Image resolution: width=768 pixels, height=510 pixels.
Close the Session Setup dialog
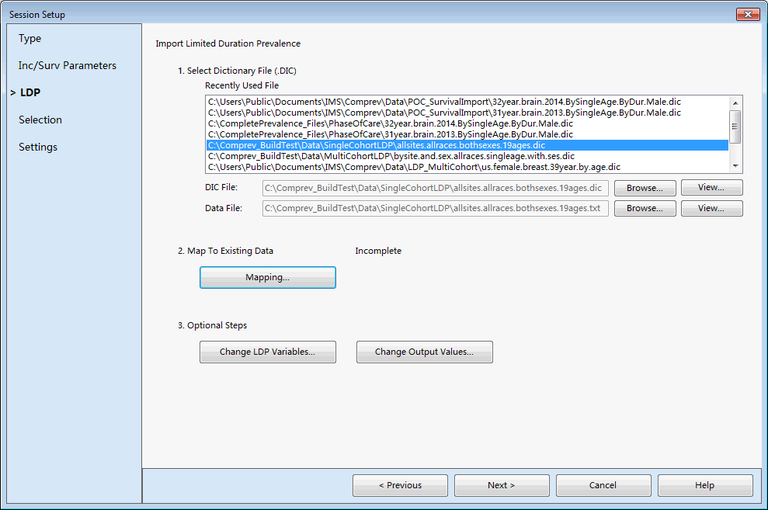pyautogui.click(x=746, y=14)
